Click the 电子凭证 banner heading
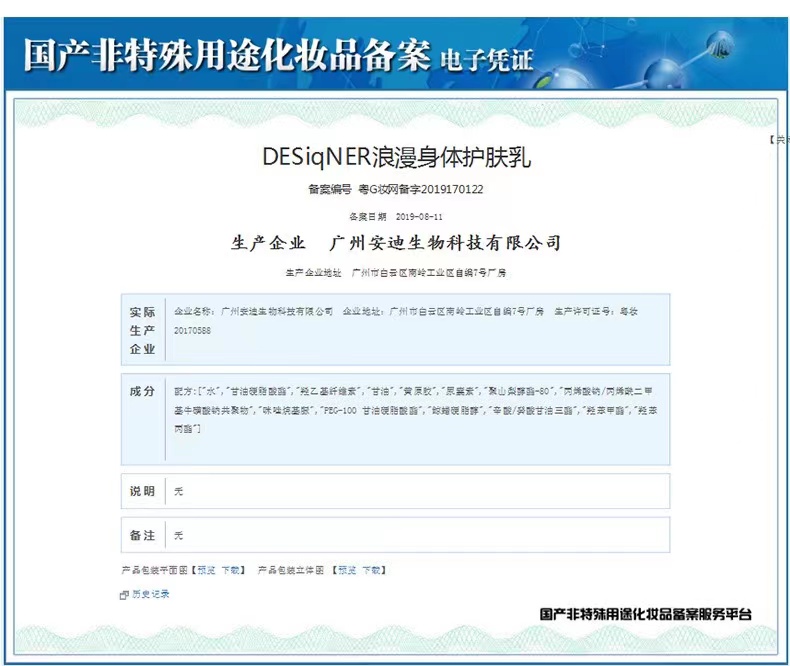The height and width of the screenshot is (666, 790). [486, 60]
